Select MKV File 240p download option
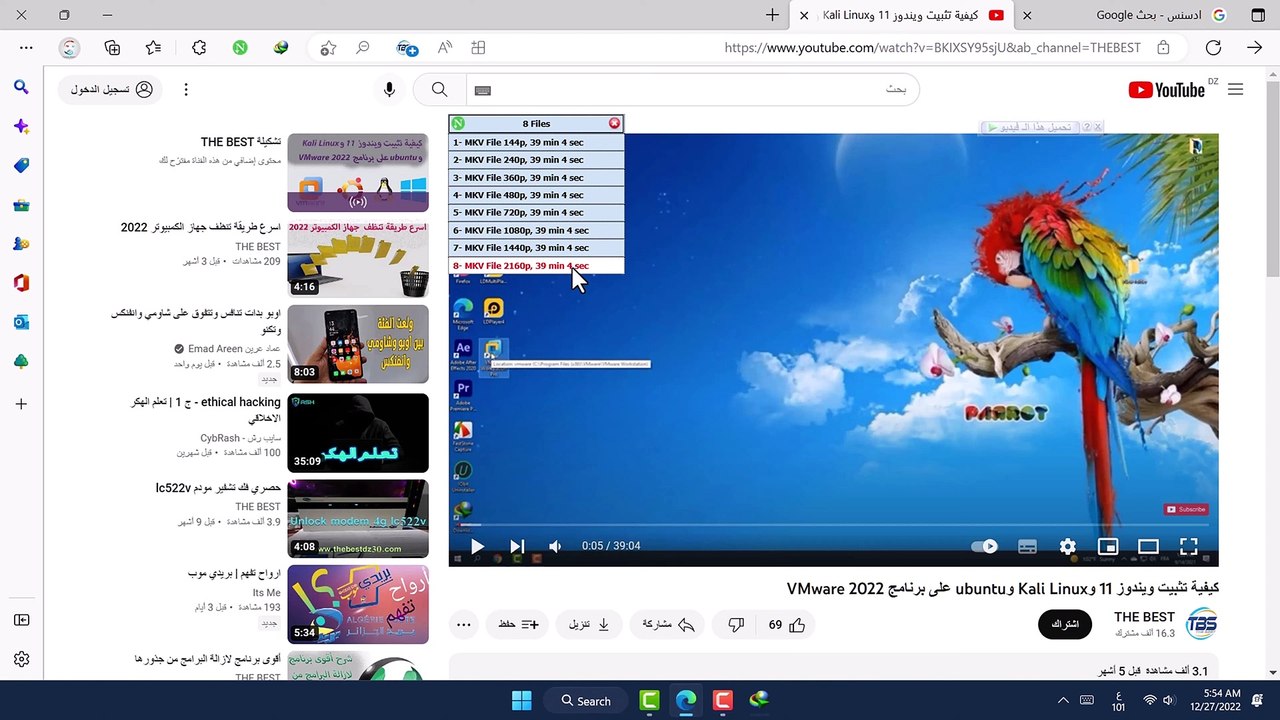 click(x=536, y=160)
